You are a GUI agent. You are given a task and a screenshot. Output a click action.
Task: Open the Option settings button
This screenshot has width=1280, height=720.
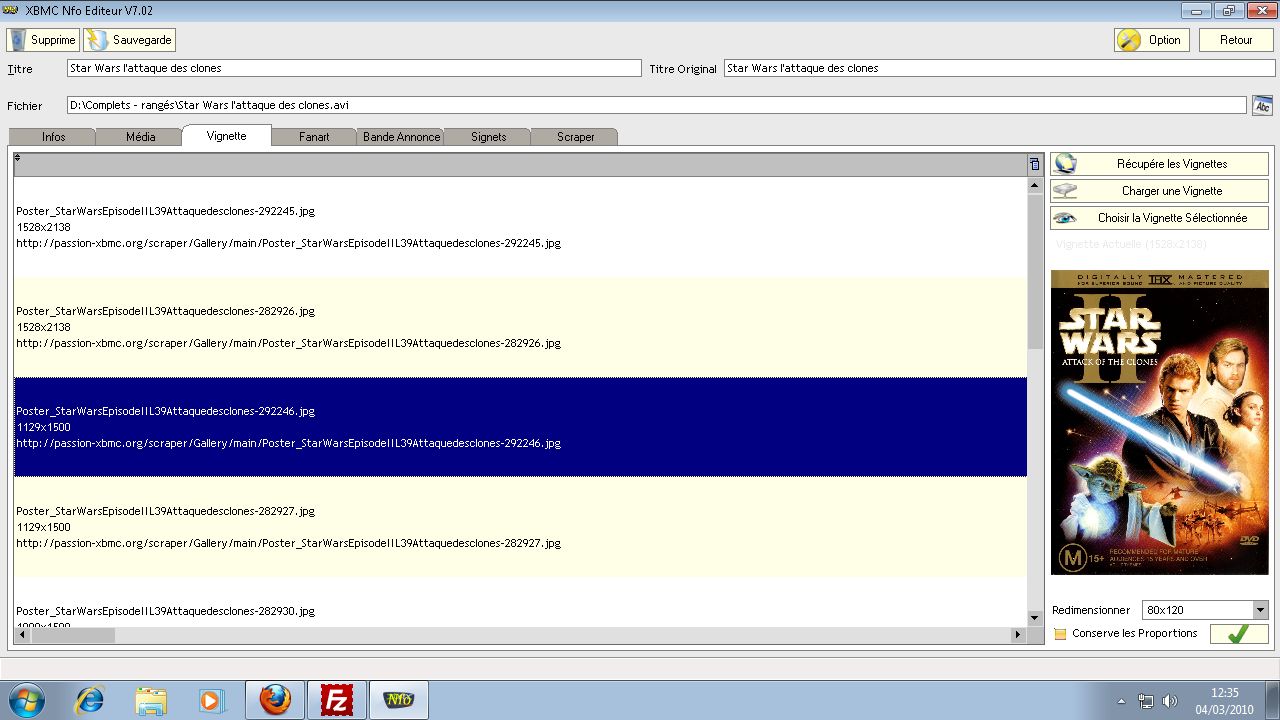click(x=1152, y=40)
